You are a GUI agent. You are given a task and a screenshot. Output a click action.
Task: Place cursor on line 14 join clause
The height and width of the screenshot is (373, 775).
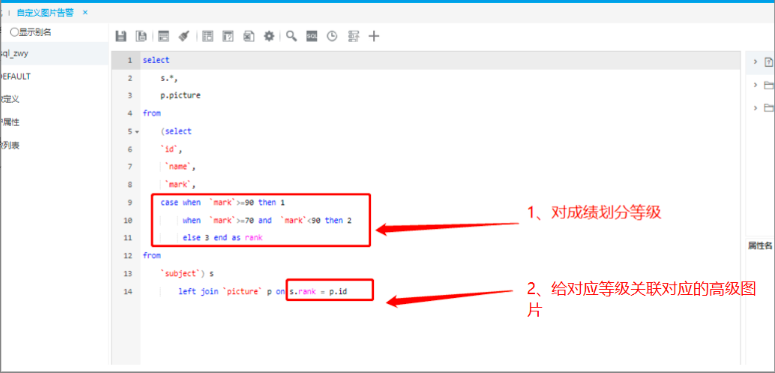coord(262,291)
